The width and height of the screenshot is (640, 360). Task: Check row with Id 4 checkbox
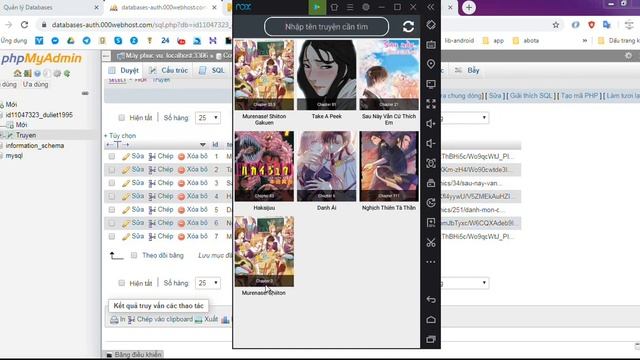(x=111, y=196)
